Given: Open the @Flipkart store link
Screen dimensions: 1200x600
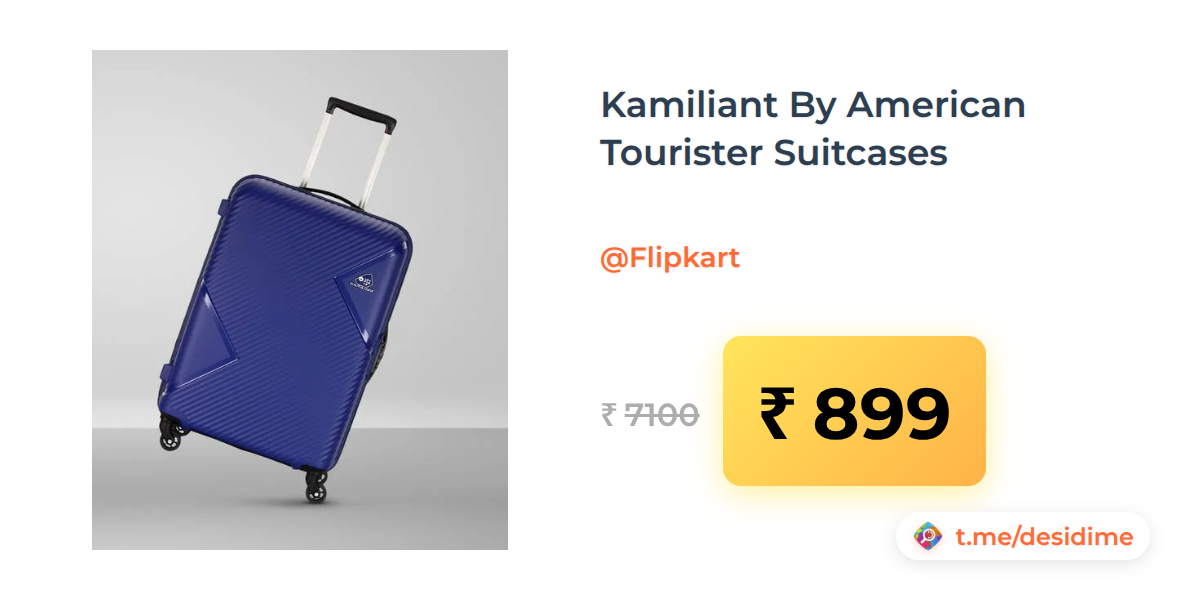Looking at the screenshot, I should [669, 258].
